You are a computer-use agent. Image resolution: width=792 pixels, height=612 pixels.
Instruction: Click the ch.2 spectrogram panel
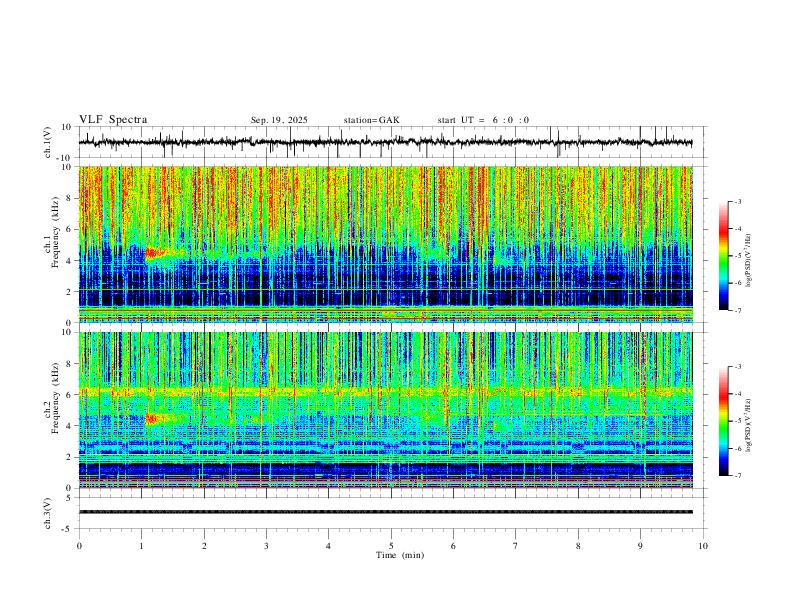(x=385, y=410)
